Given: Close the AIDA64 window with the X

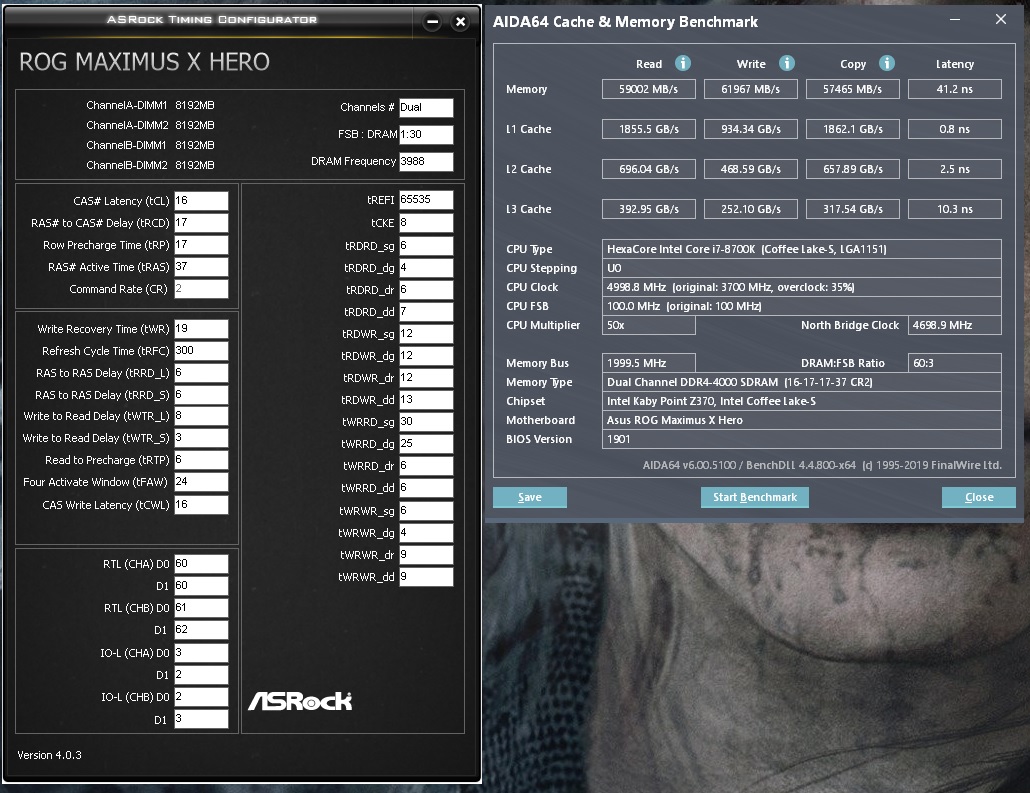Looking at the screenshot, I should click(1000, 20).
